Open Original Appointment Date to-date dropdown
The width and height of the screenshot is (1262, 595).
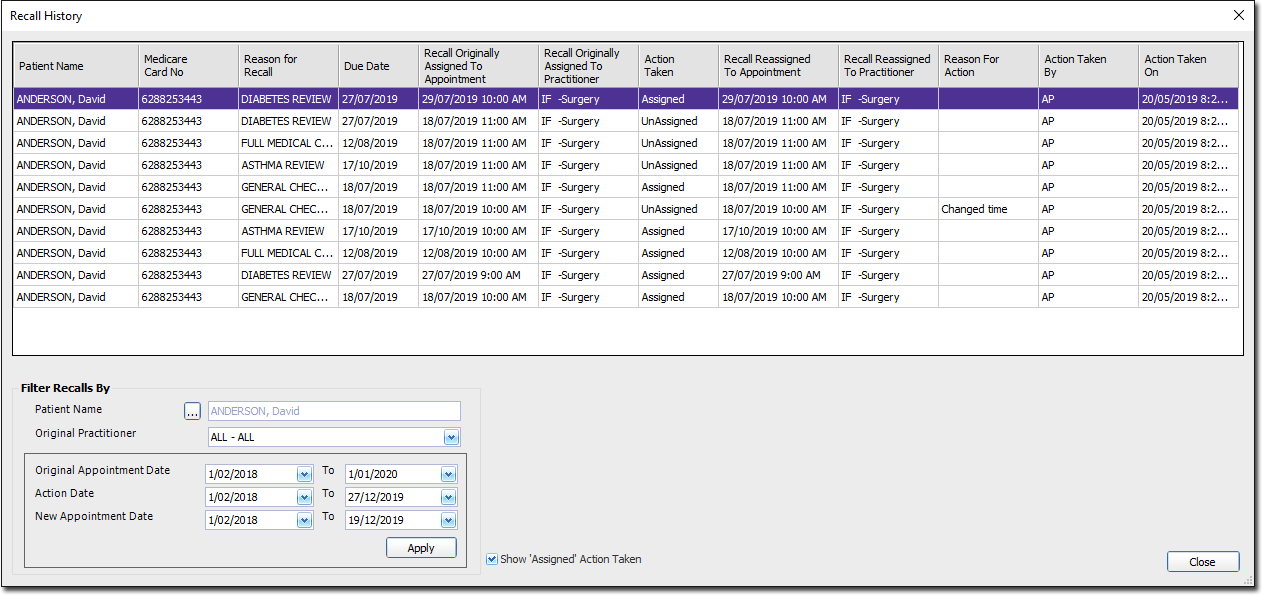point(448,474)
